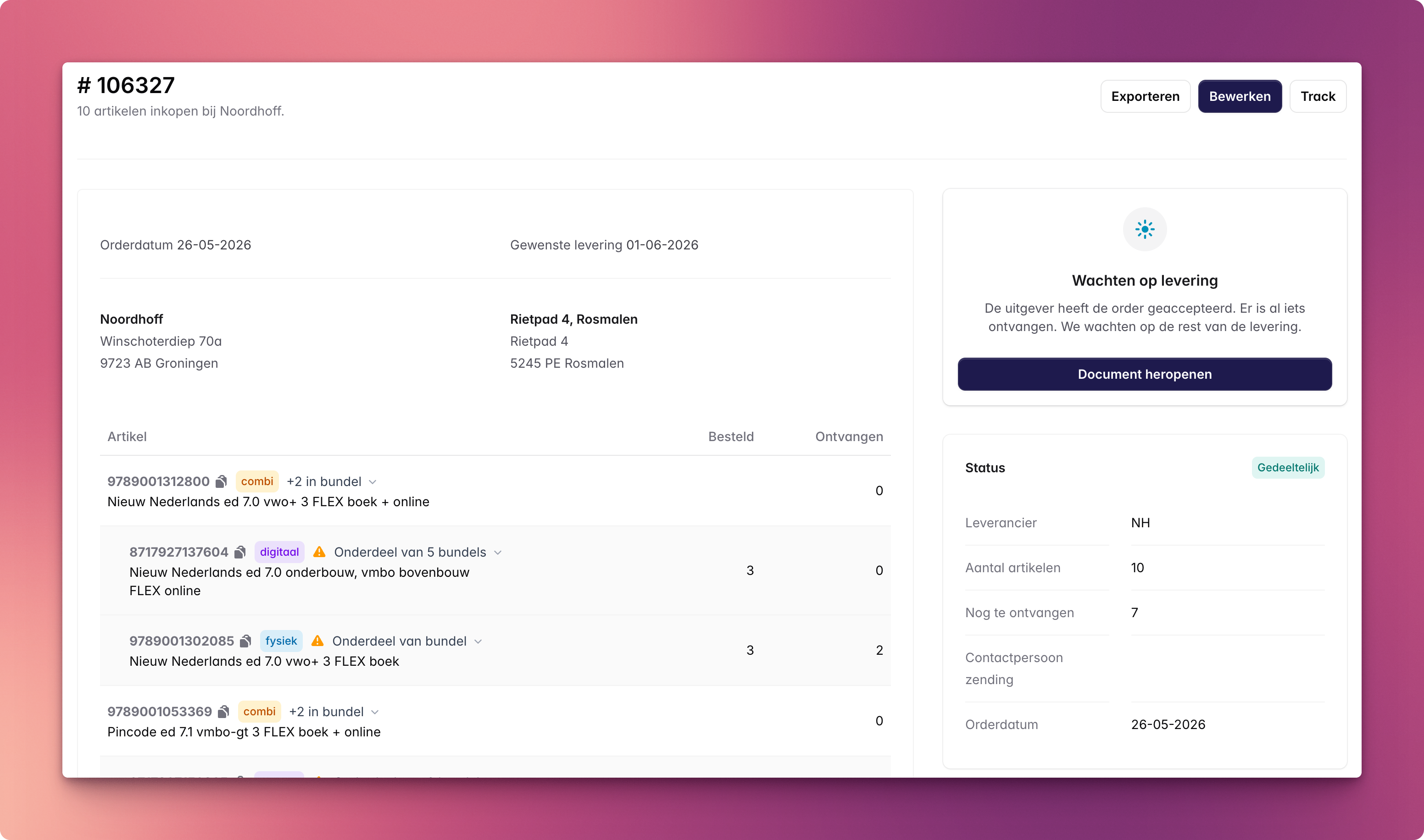Click warning icon beside Onderdeel van bundel

click(x=317, y=641)
